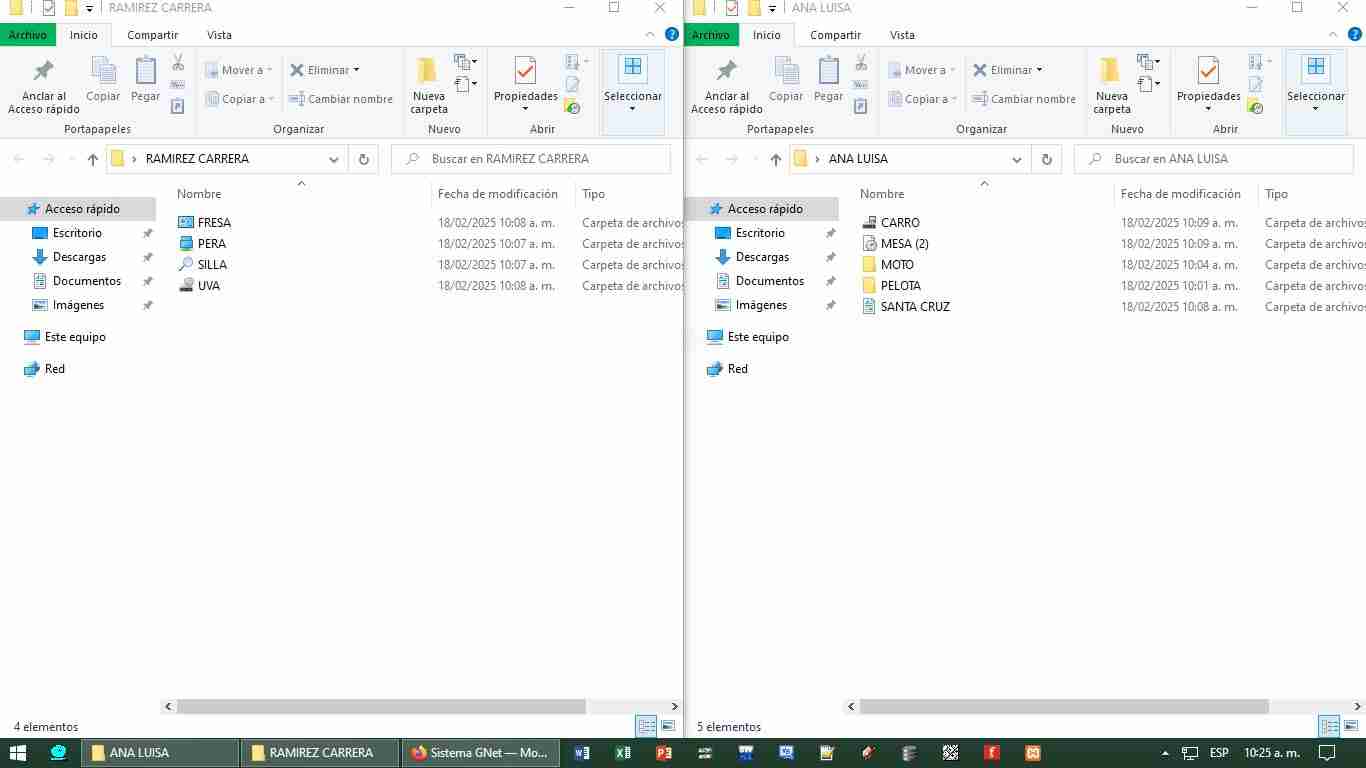Switch to Vista tab in ANA LUISA window
This screenshot has width=1366, height=768.
(902, 35)
